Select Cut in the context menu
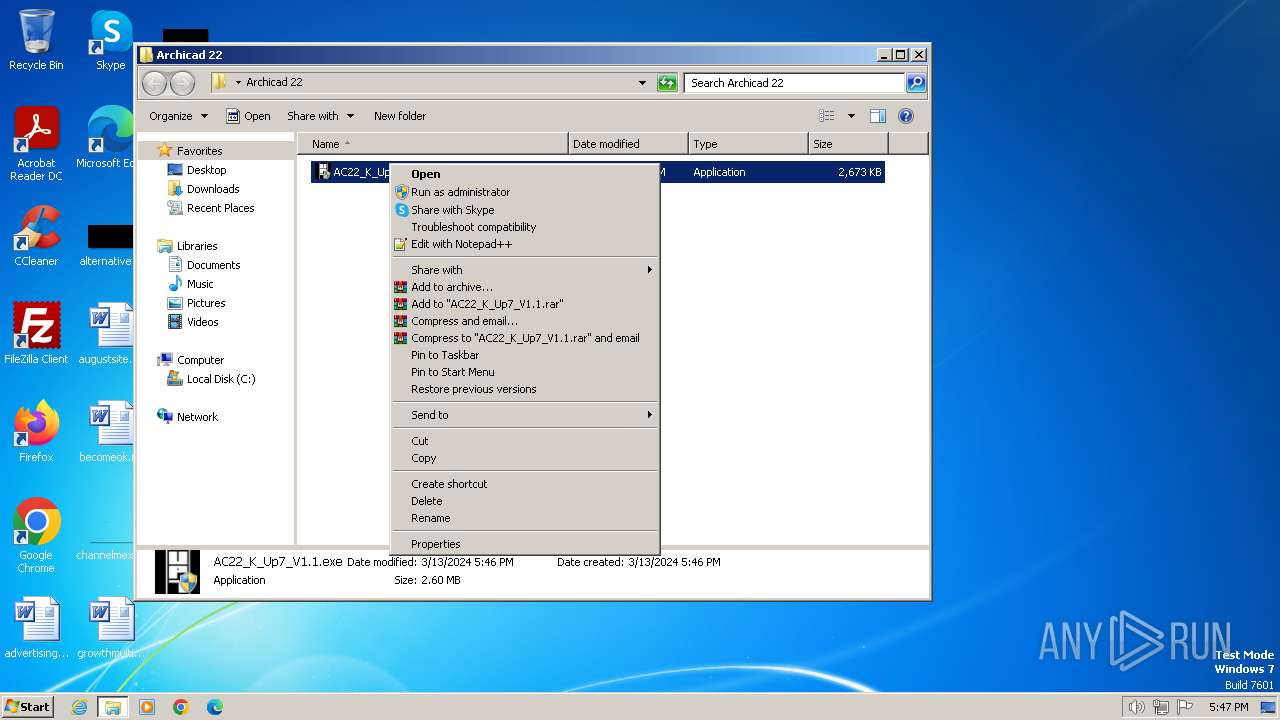 (525, 440)
